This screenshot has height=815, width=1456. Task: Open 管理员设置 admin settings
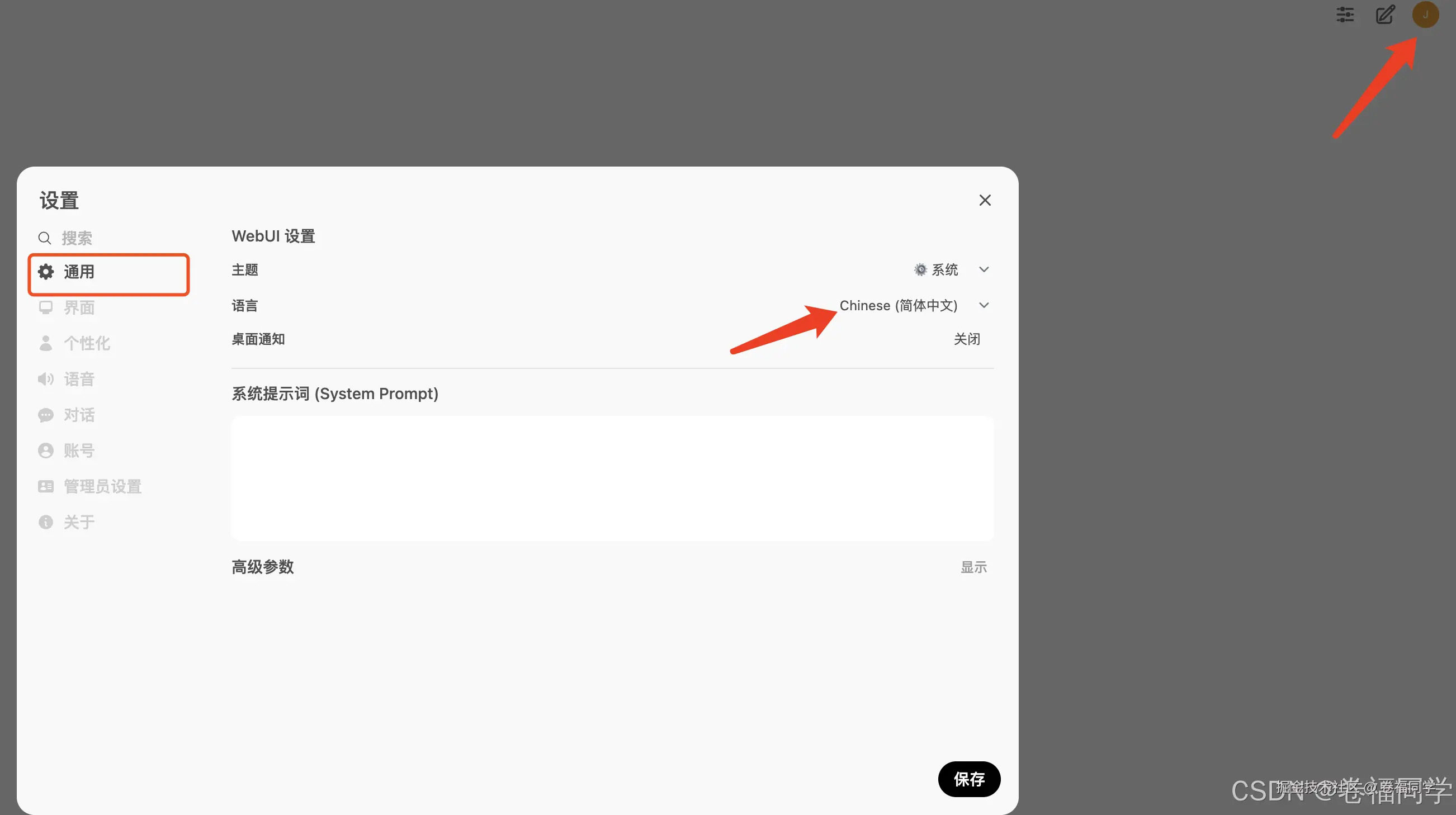[x=102, y=486]
